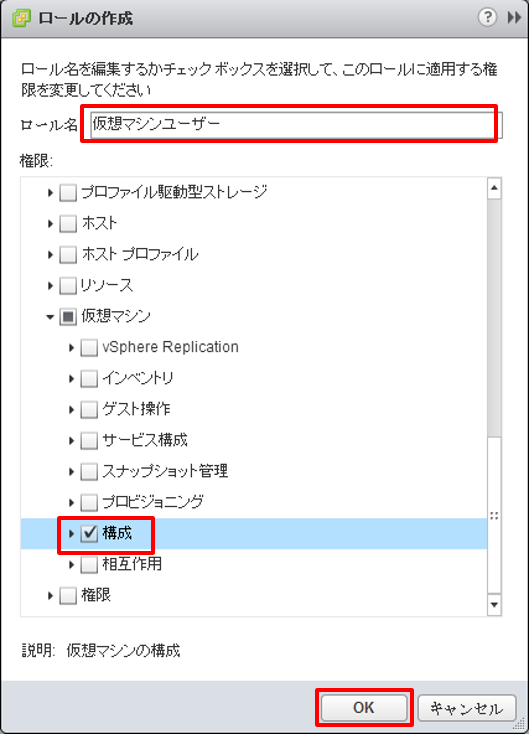Click the scrollbar down arrow in permissions list
Image resolution: width=529 pixels, height=734 pixels.
(494, 604)
